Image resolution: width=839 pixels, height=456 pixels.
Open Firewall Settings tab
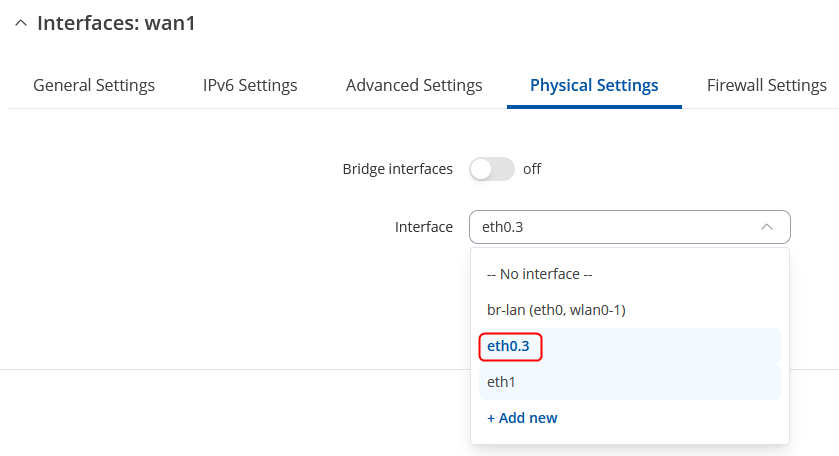pos(766,85)
